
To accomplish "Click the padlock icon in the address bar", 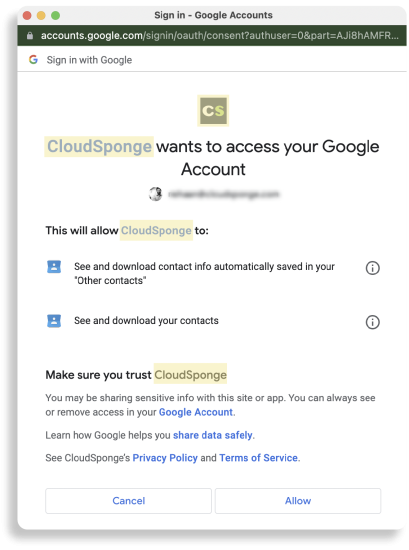I will pos(30,35).
